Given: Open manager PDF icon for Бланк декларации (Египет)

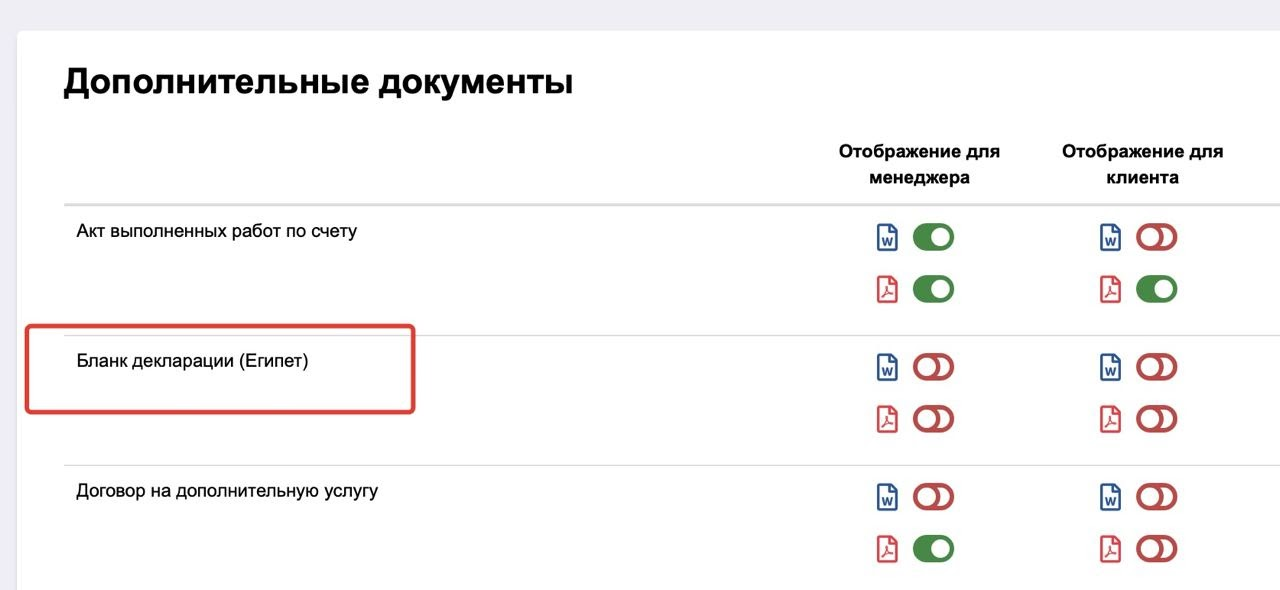Looking at the screenshot, I should 887,419.
